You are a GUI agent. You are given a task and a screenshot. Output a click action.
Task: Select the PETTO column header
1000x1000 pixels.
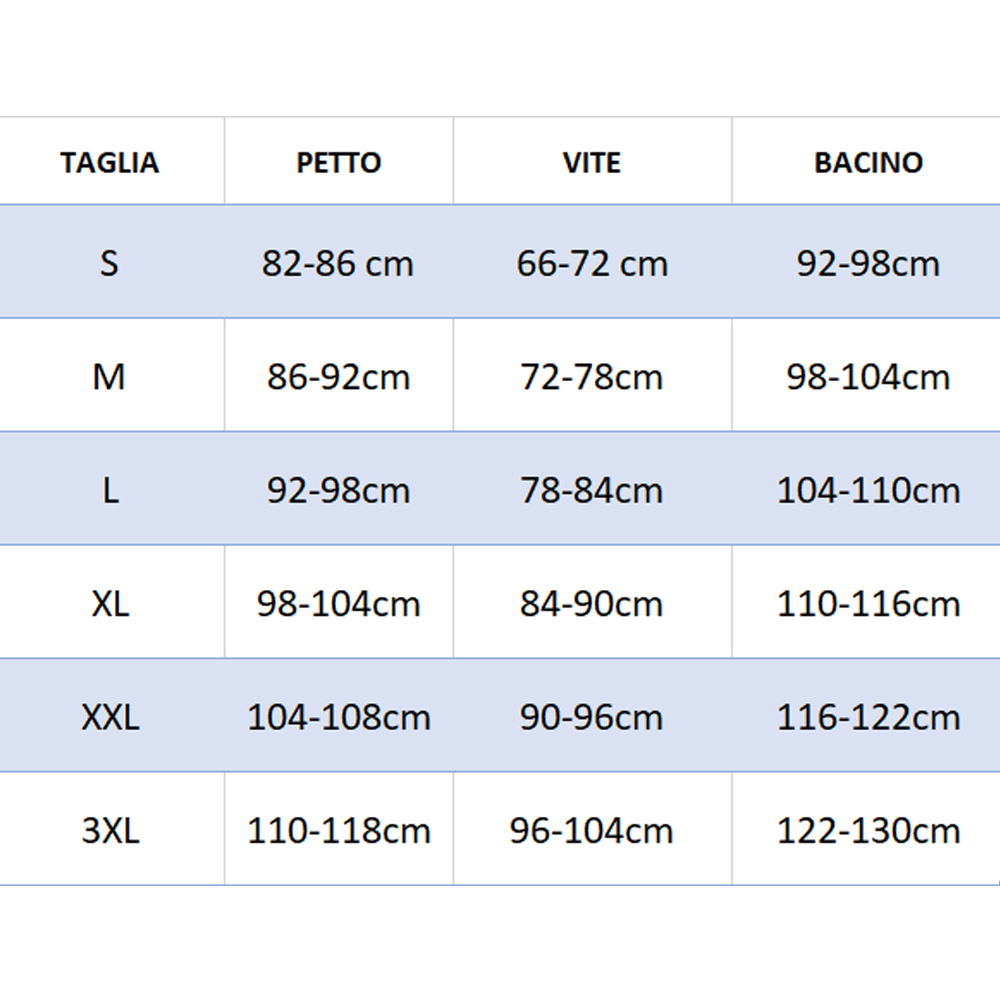click(x=339, y=163)
